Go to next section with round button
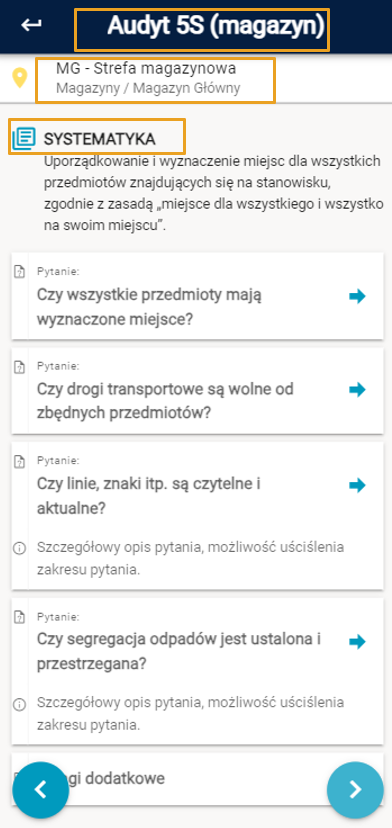The image size is (392, 828). coord(355,789)
